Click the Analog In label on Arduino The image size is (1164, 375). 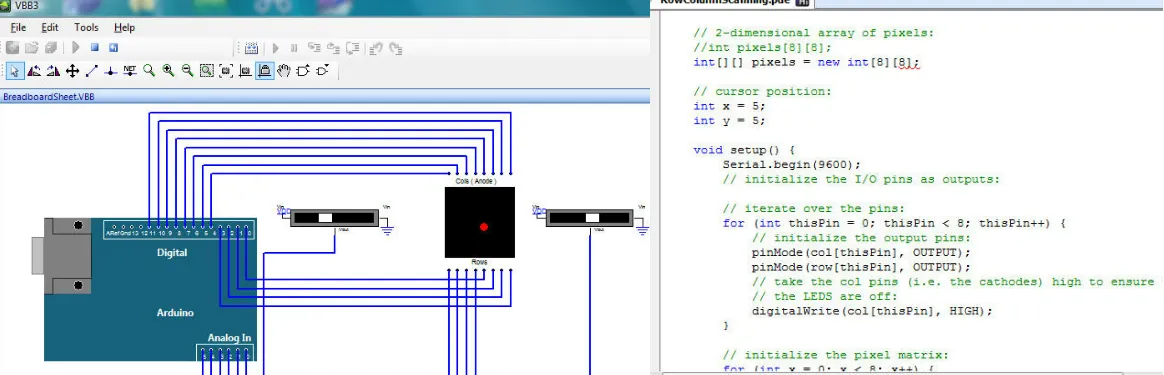[x=229, y=338]
